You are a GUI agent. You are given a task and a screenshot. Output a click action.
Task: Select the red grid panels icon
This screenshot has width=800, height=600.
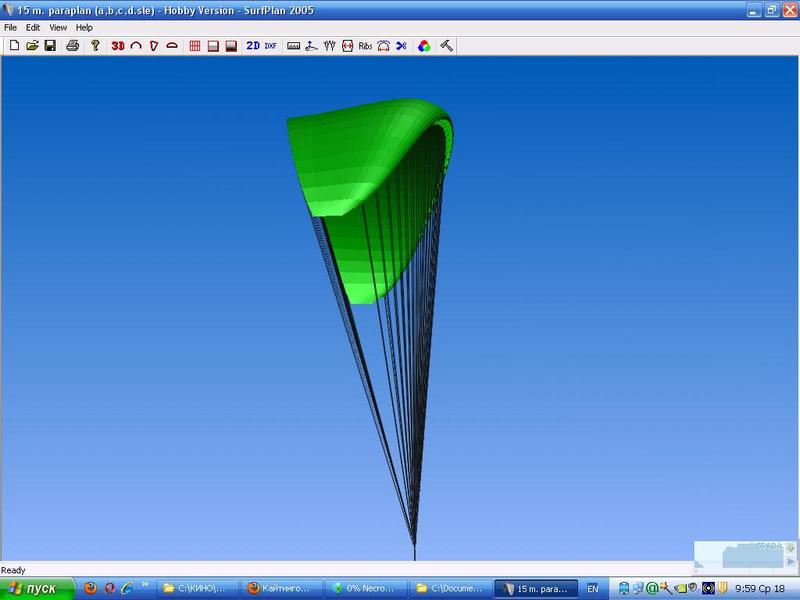point(195,46)
